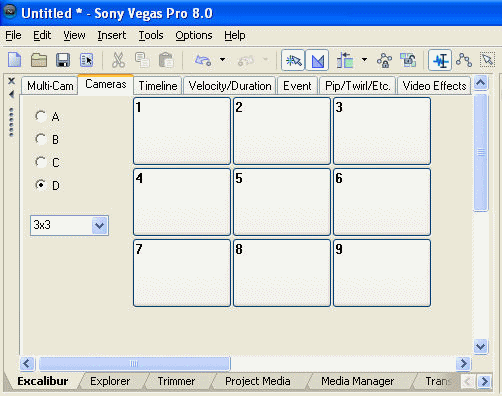Open the Pip/Twirl/Etc. tab
This screenshot has height=396, width=502.
pyautogui.click(x=357, y=86)
